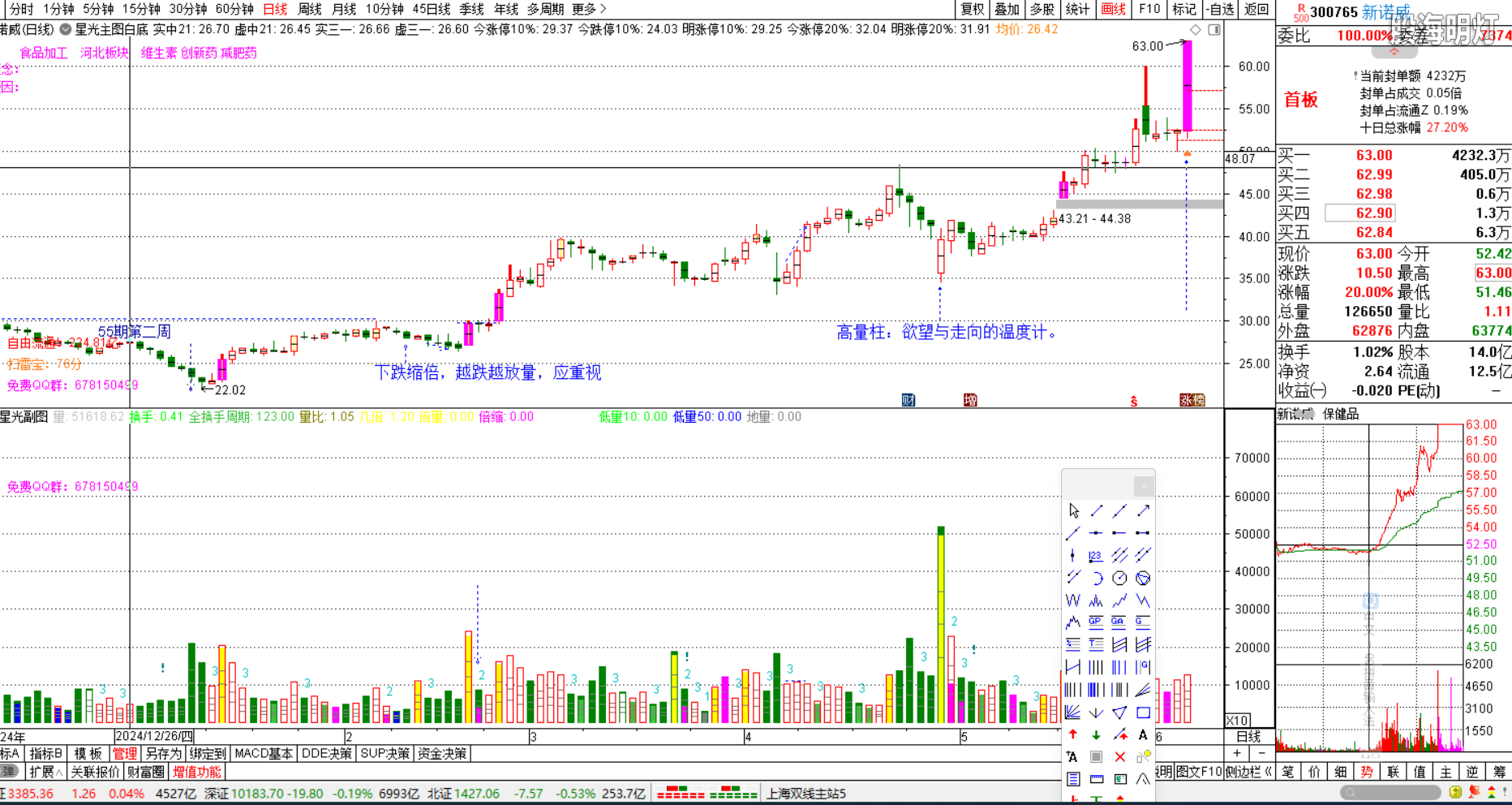This screenshot has height=805, width=1512.
Task: Click the plus zoom-in chart button
Action: click(x=1237, y=754)
